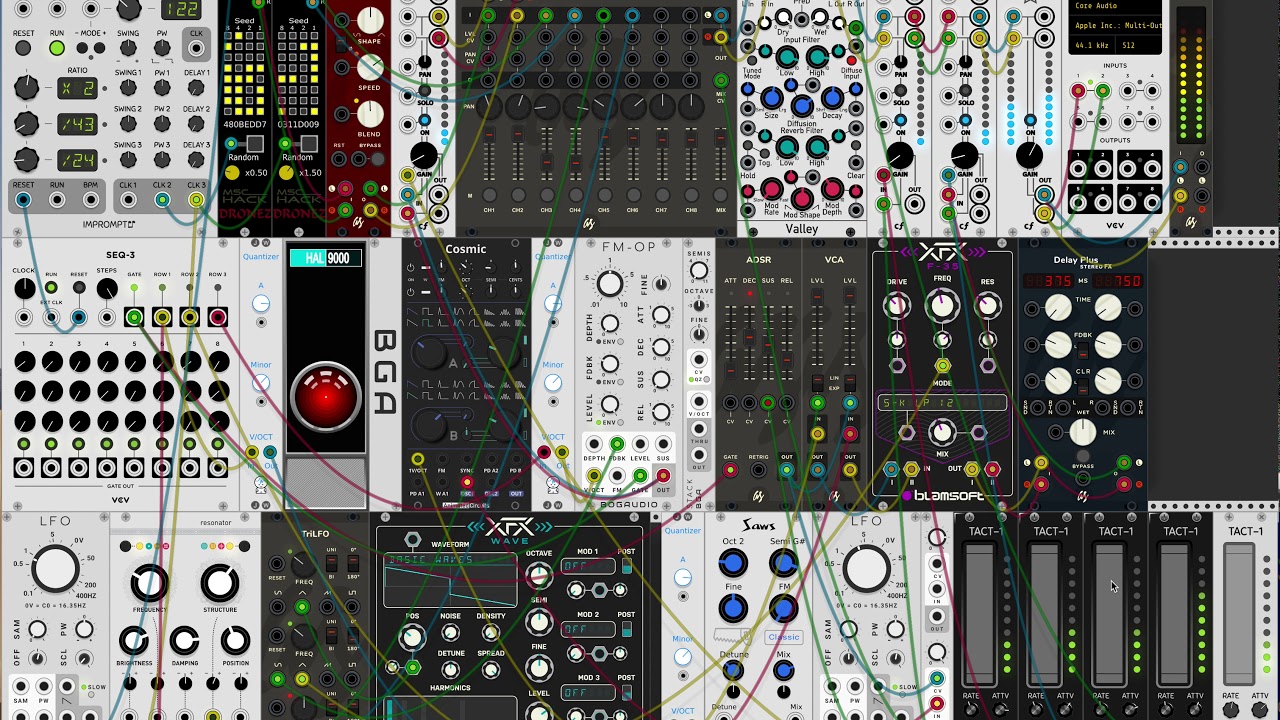The width and height of the screenshot is (1280, 720).
Task: Click the /43 ratio display
Action: coord(77,124)
